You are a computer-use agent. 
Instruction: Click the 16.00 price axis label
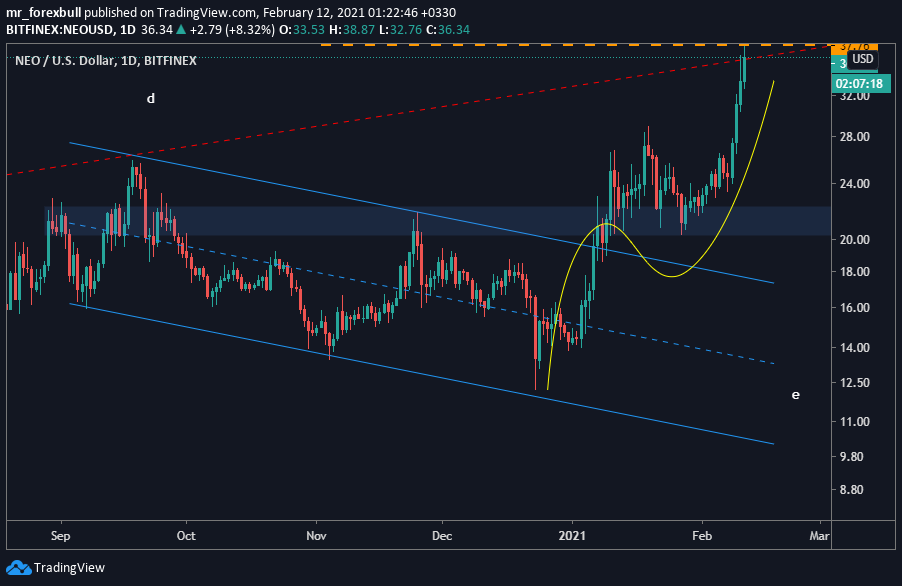[x=855, y=308]
